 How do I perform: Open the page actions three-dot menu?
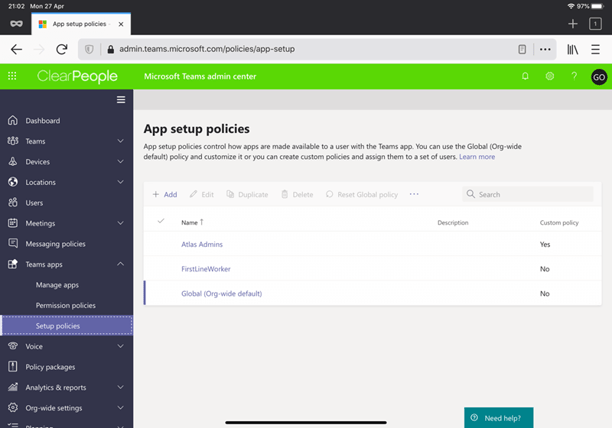click(545, 49)
